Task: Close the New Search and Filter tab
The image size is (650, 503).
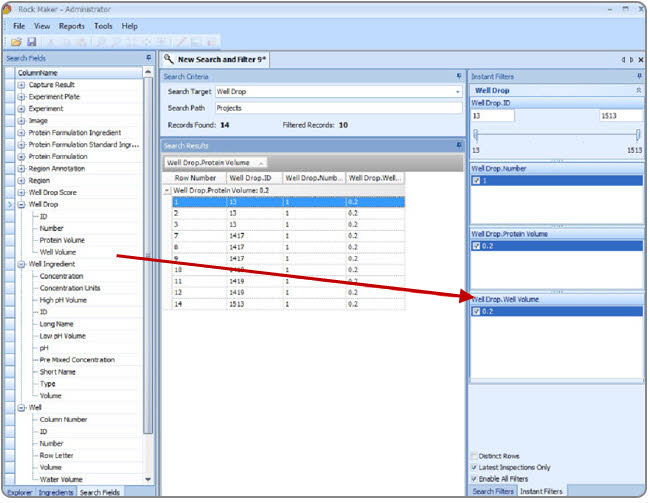Action: (x=640, y=60)
